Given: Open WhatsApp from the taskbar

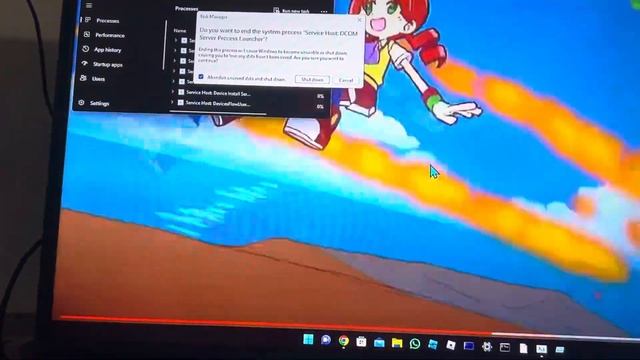Looking at the screenshot, I should coord(415,344).
